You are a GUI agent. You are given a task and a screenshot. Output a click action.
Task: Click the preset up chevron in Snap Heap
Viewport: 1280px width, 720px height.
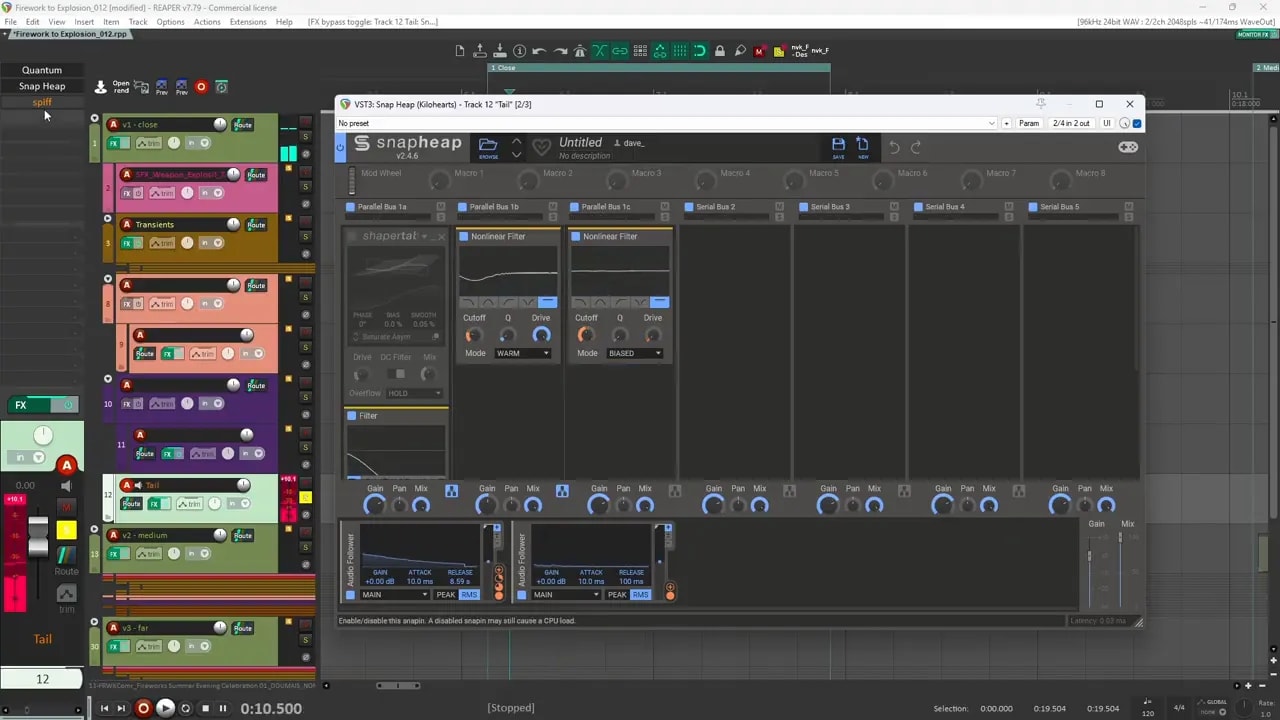516,142
